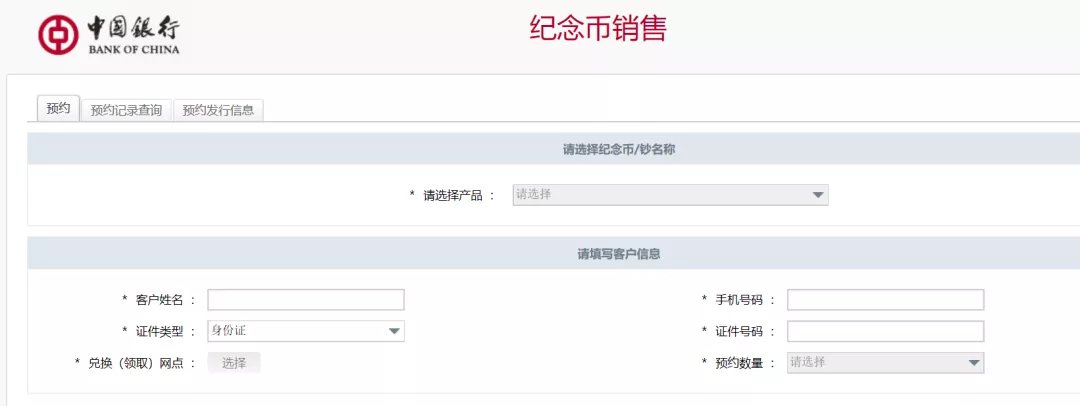Screen dimensions: 1080x406
Task: Click the 中国银行 calligraphy logo text
Action: coord(134,27)
